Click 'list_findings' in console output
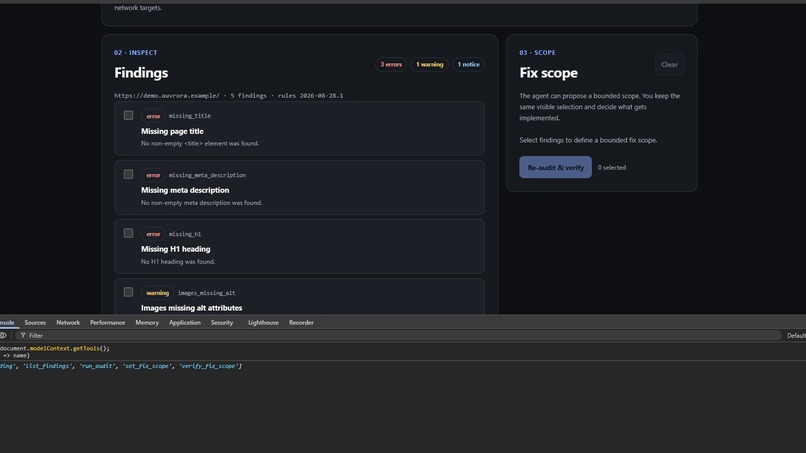 coord(47,366)
